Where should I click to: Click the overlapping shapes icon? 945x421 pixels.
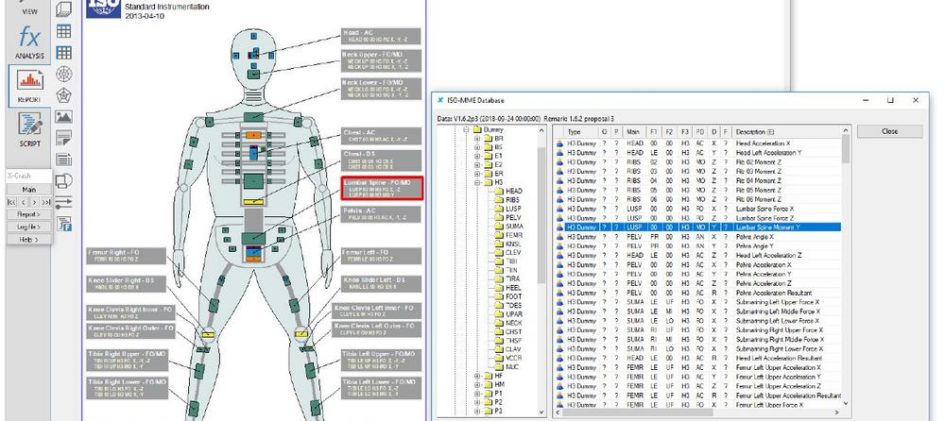pyautogui.click(x=64, y=181)
